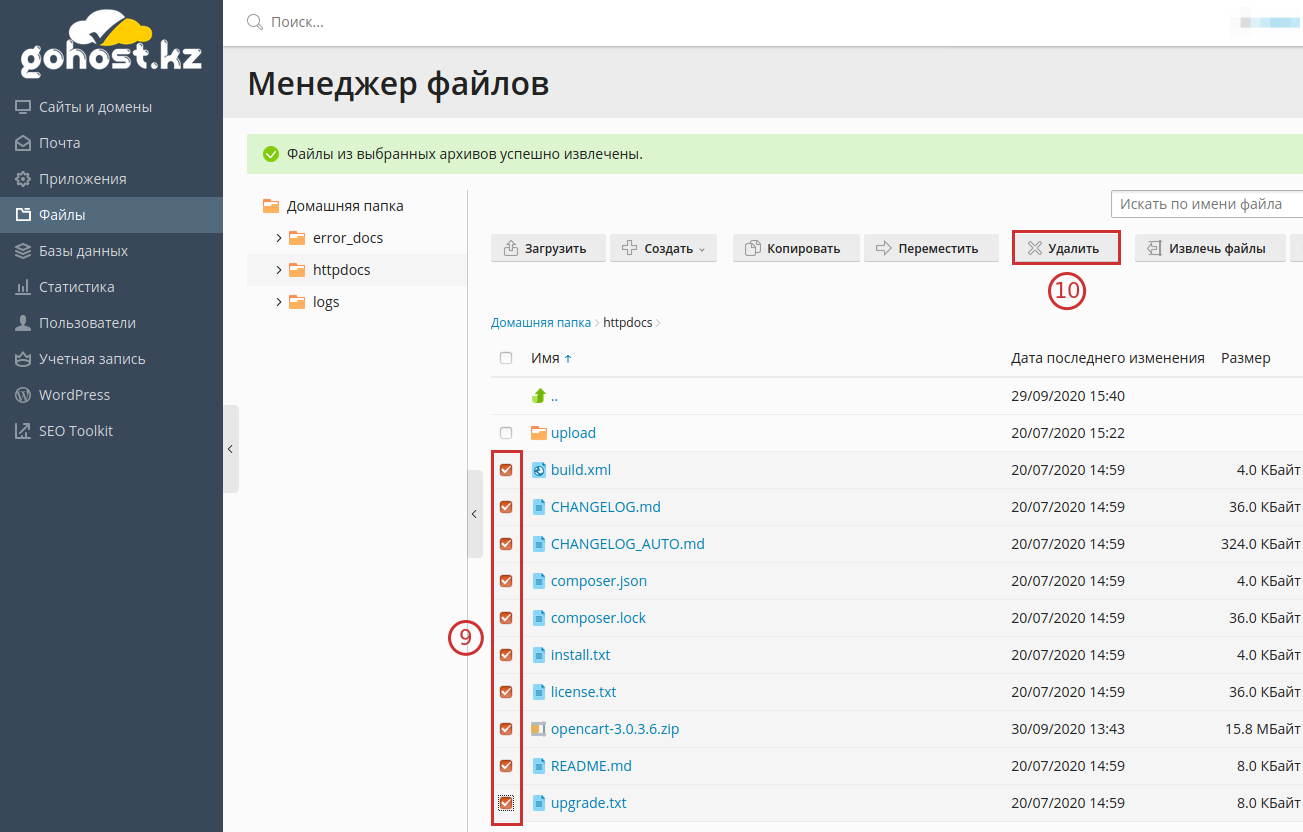Image resolution: width=1303 pixels, height=832 pixels.
Task: Open Файлы in sidebar
Action: (x=111, y=215)
